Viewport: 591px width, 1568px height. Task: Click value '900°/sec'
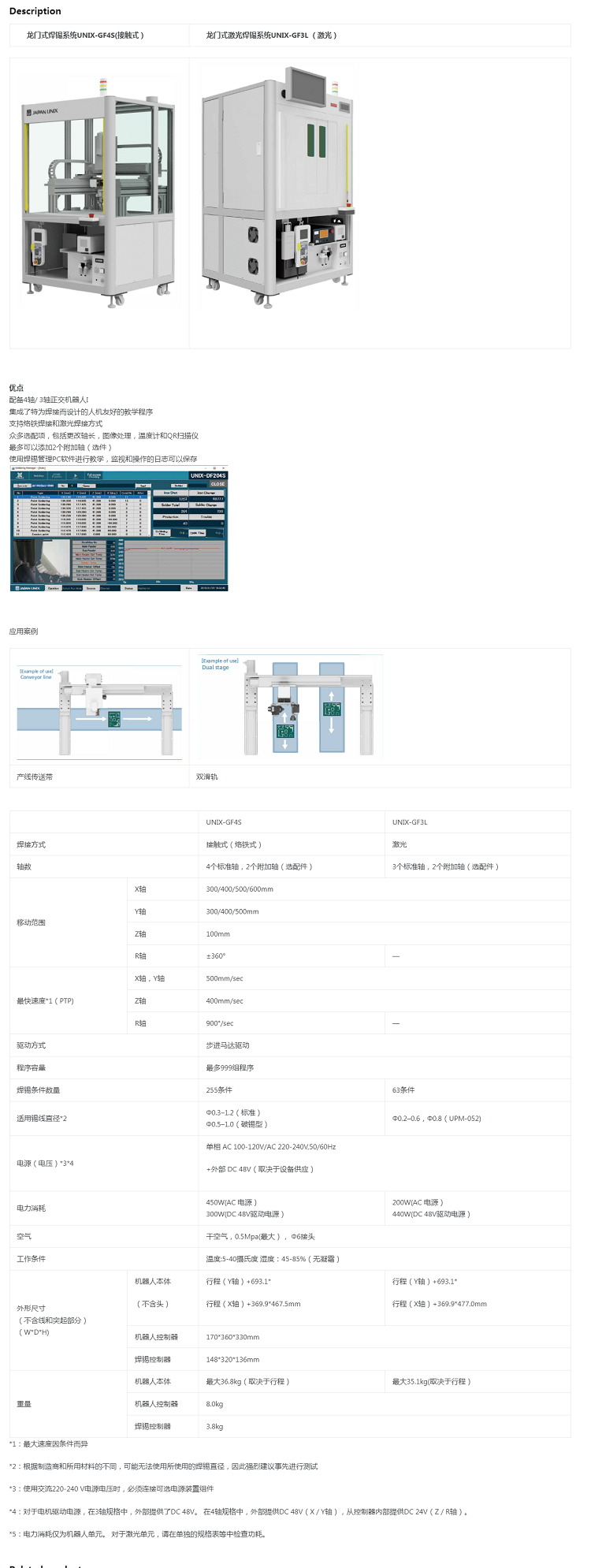pyautogui.click(x=220, y=1023)
